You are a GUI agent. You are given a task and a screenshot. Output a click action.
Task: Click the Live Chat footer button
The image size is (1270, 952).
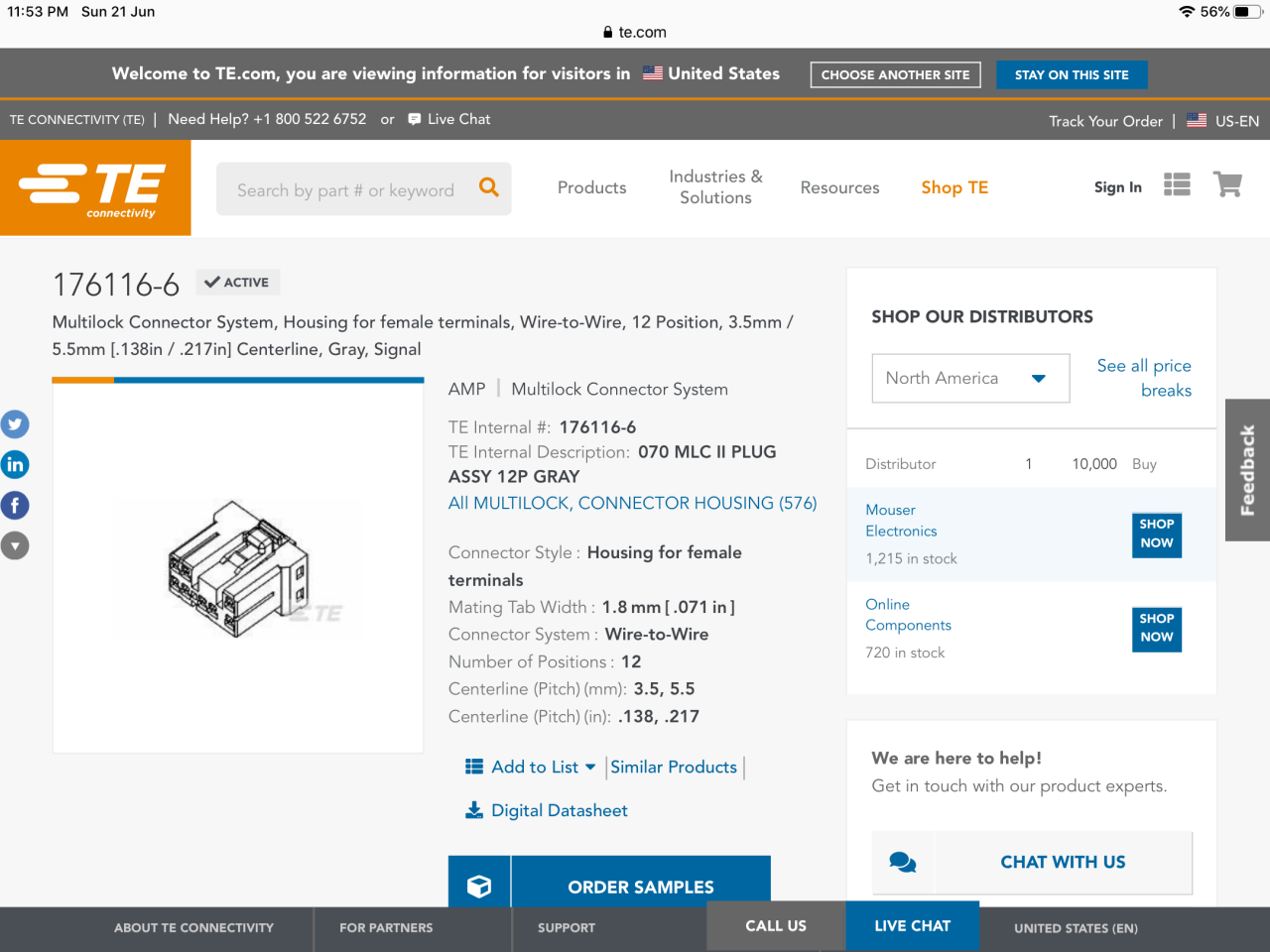913,926
